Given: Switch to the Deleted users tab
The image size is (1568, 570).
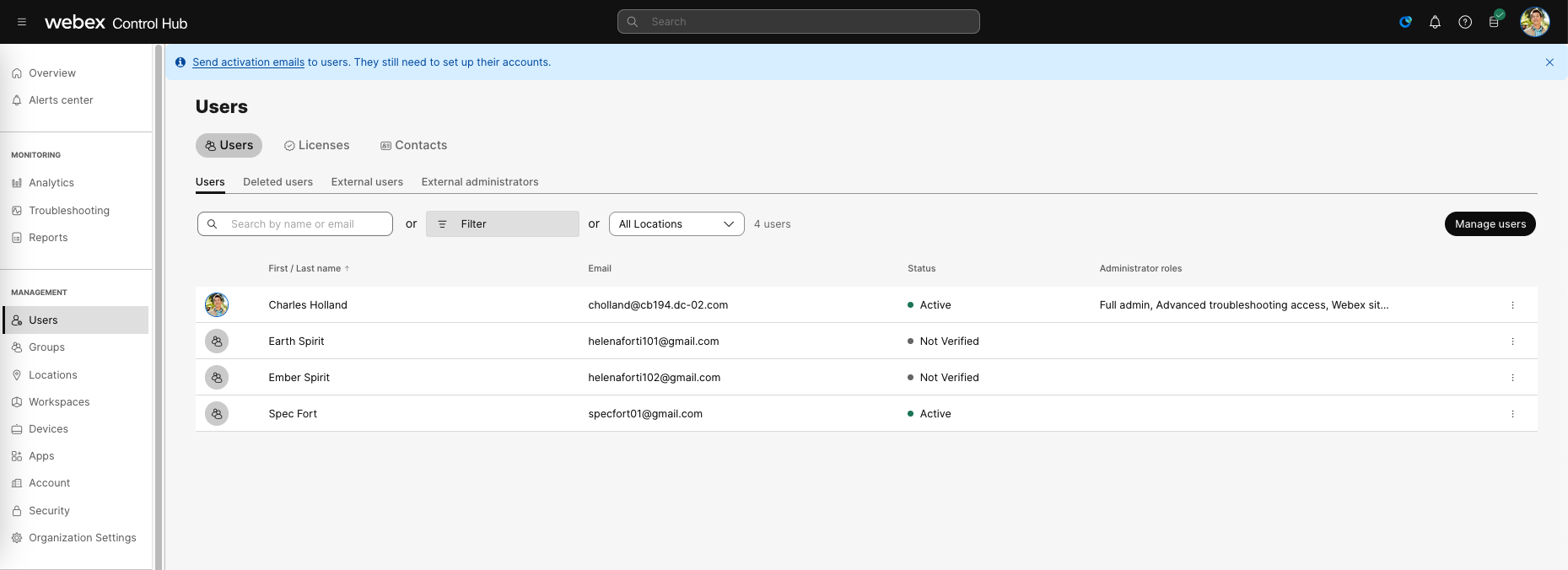Looking at the screenshot, I should (x=277, y=182).
